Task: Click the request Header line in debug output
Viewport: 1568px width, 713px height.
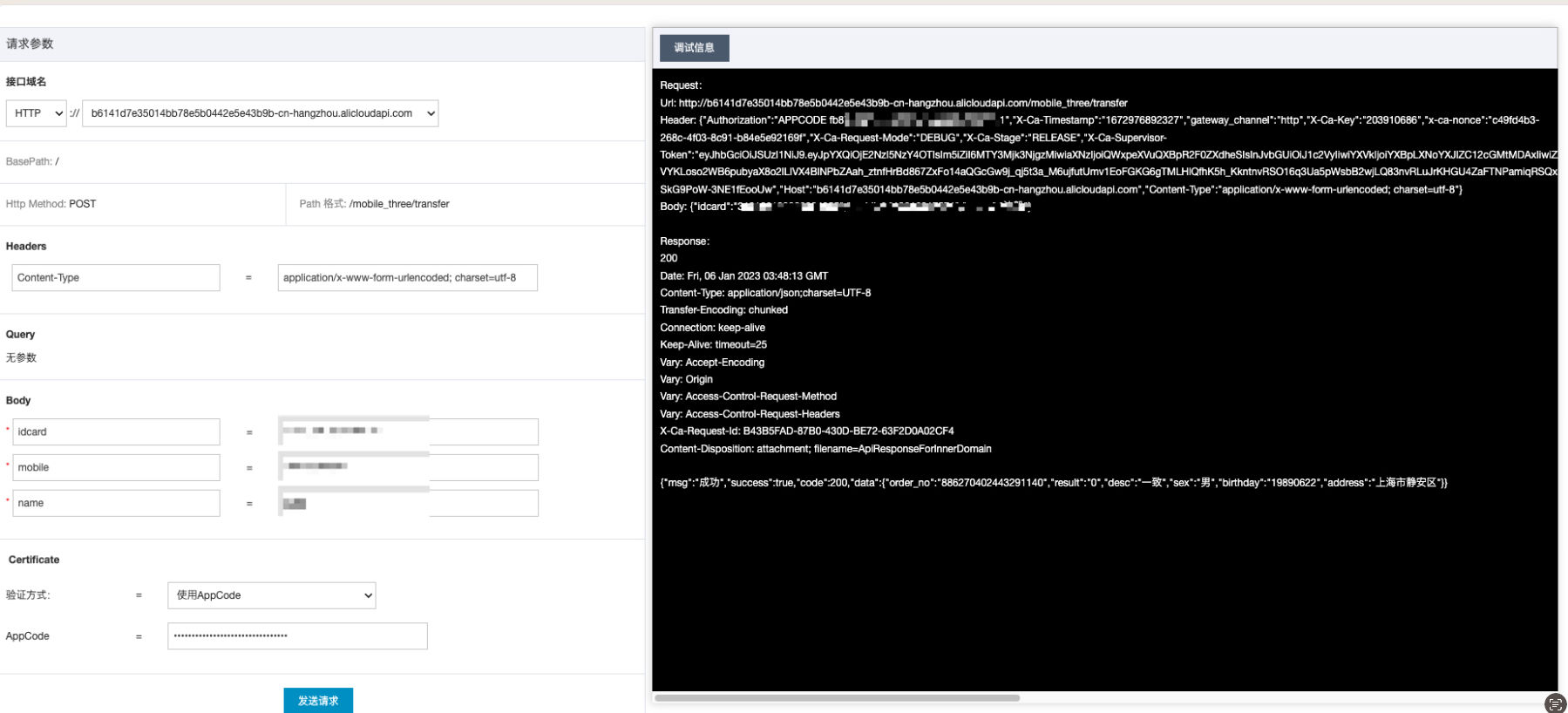Action: pos(1109,155)
